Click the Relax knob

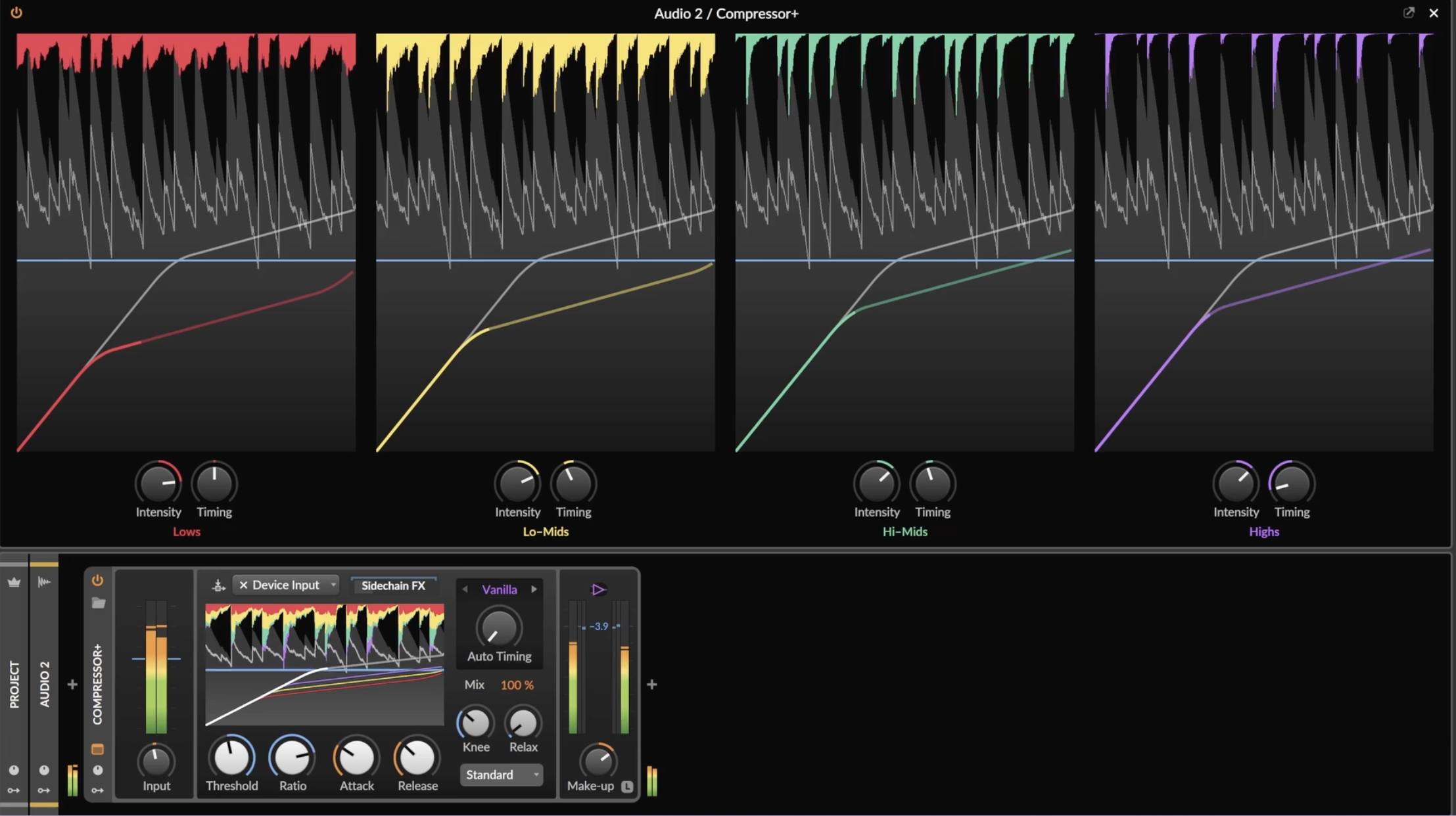523,723
